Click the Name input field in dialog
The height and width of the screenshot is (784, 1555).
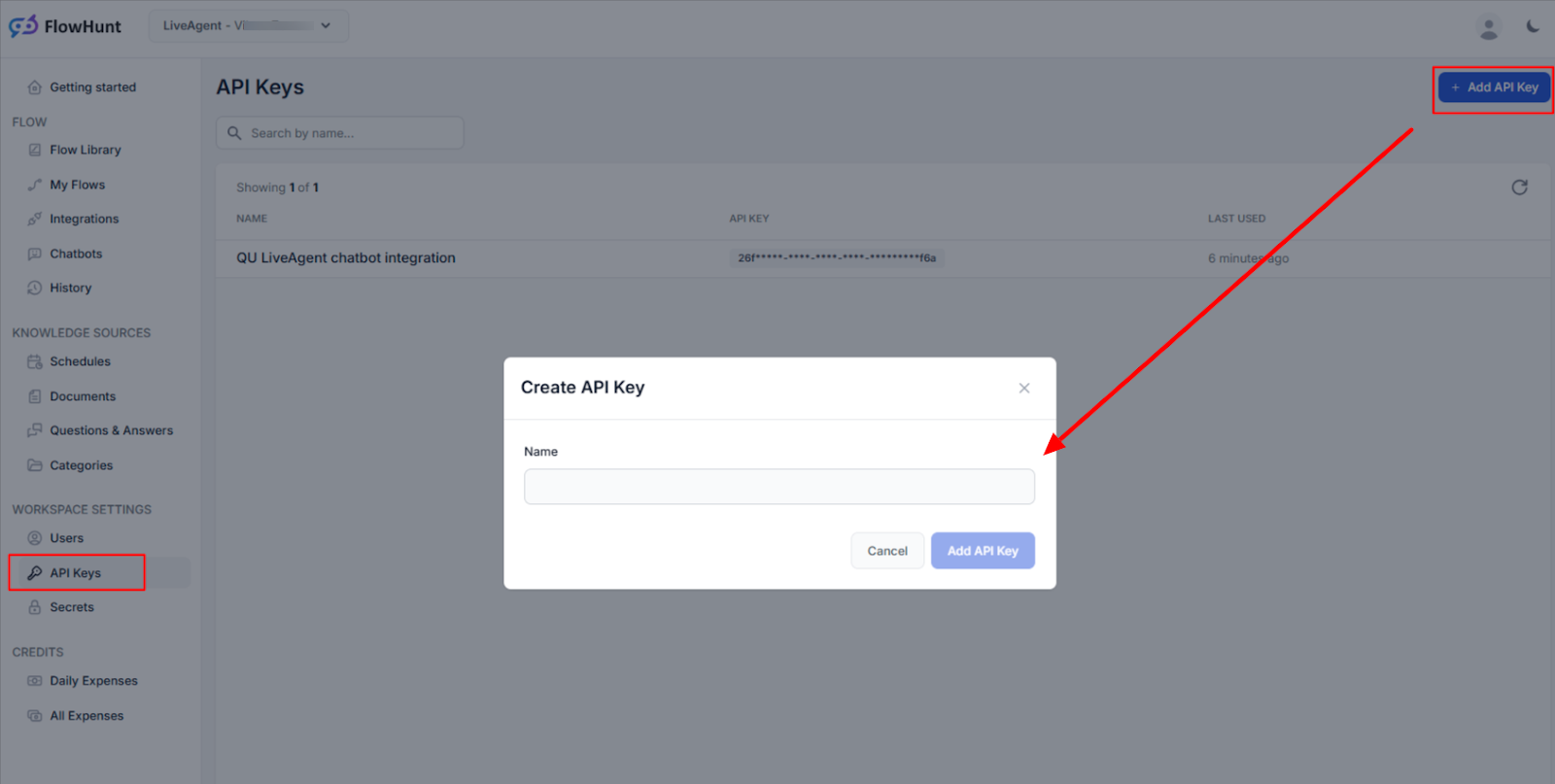click(778, 487)
